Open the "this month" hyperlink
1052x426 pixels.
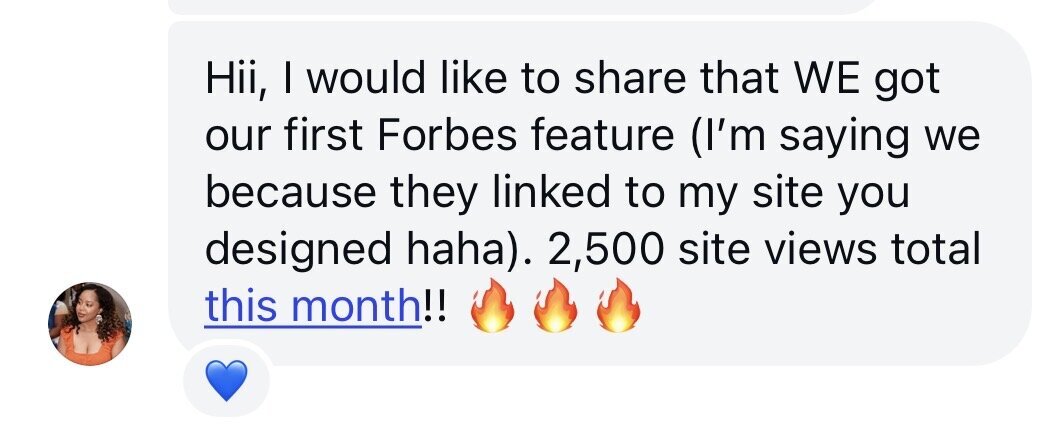[x=312, y=307]
